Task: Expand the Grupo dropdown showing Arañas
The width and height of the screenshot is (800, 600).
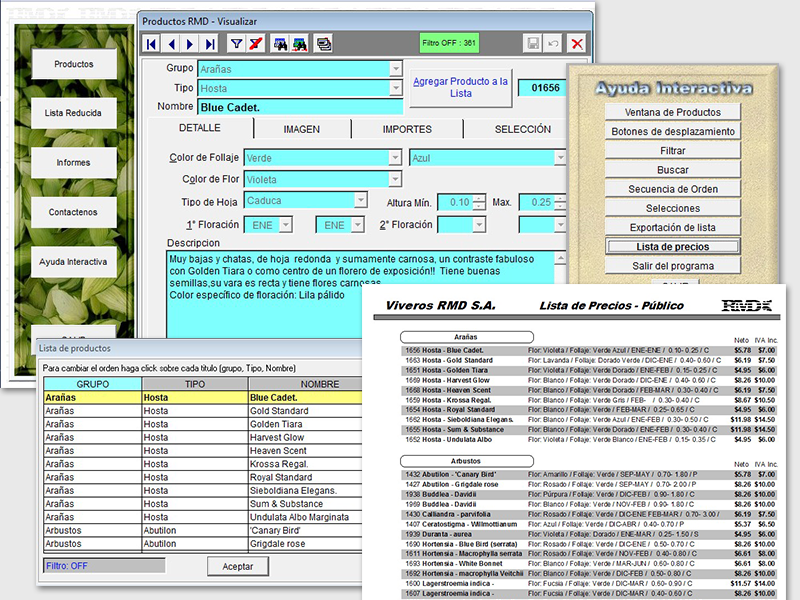Action: 396,68
